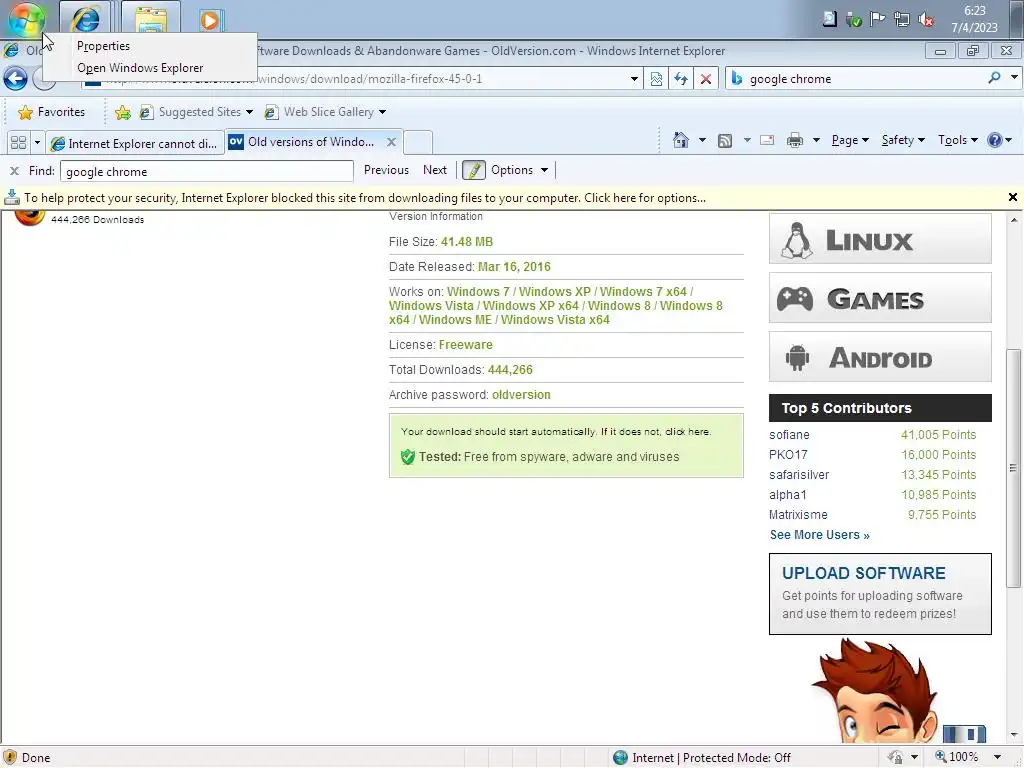Click the security information bar message
The width and height of the screenshot is (1024, 768).
point(365,198)
